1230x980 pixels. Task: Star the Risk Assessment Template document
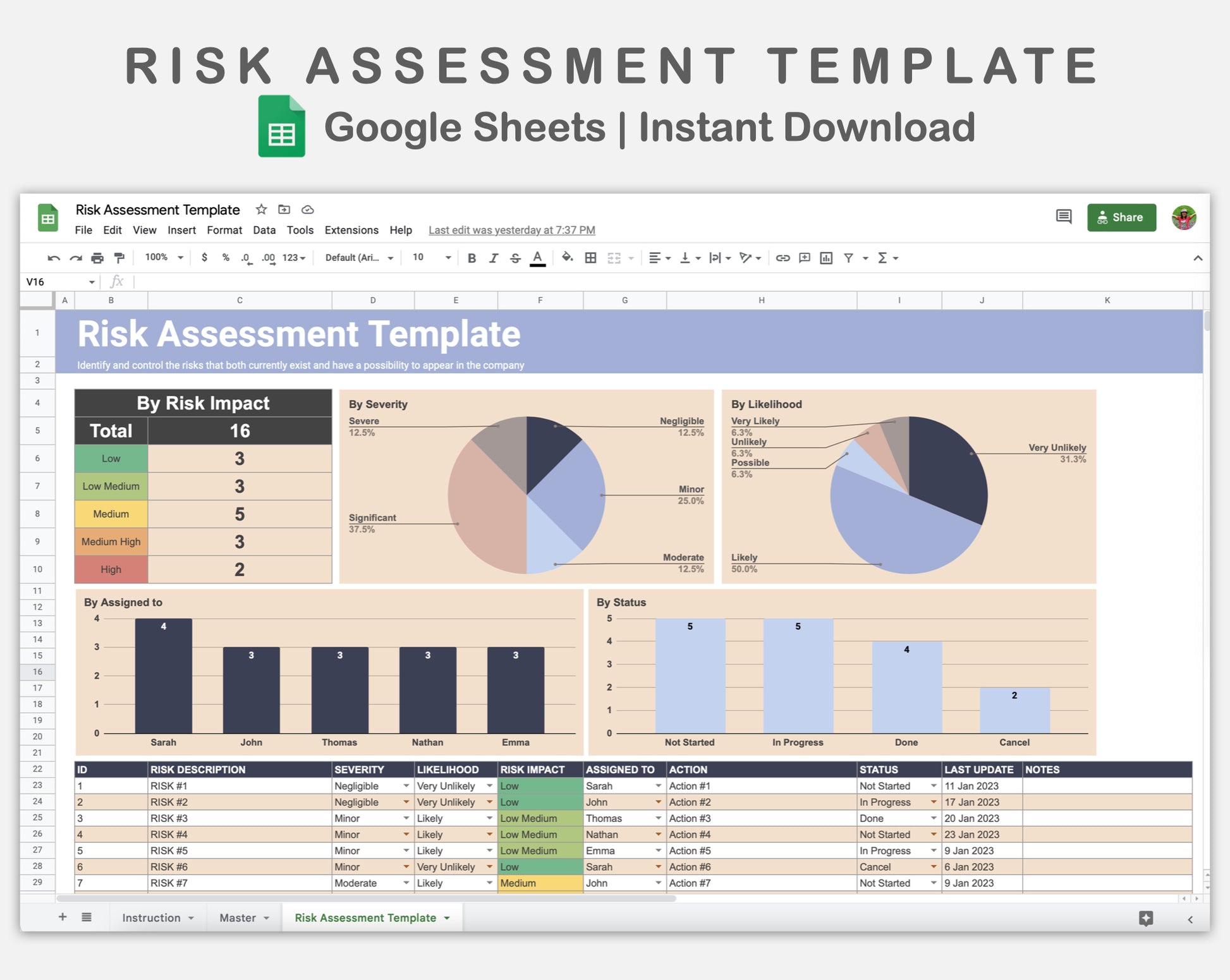point(261,209)
